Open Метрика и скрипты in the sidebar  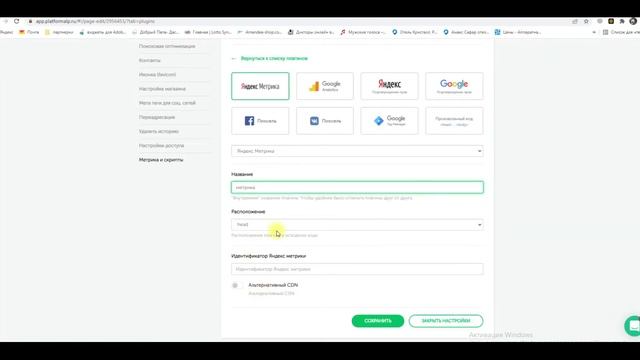161,160
